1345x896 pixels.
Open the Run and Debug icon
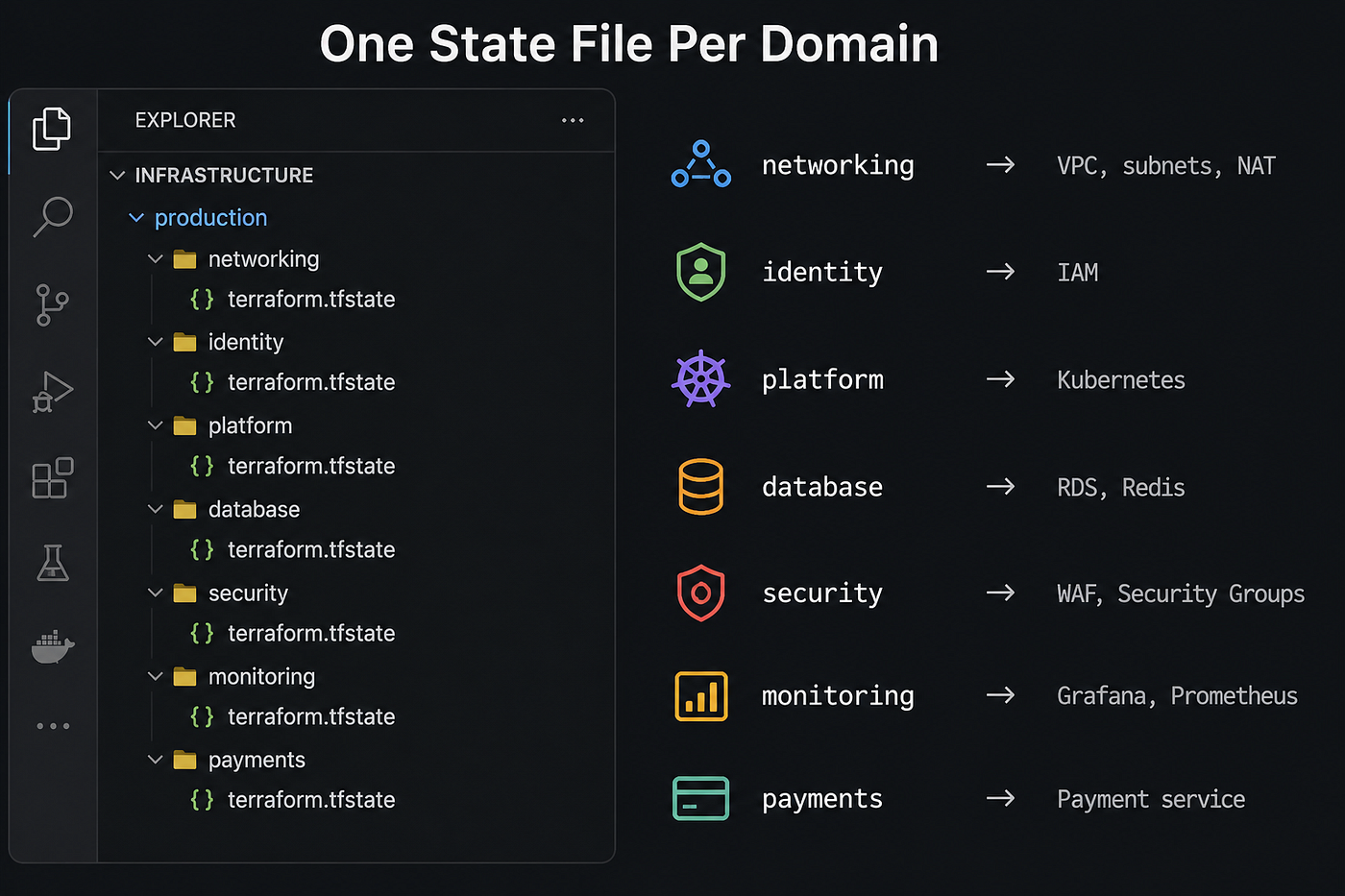53,391
